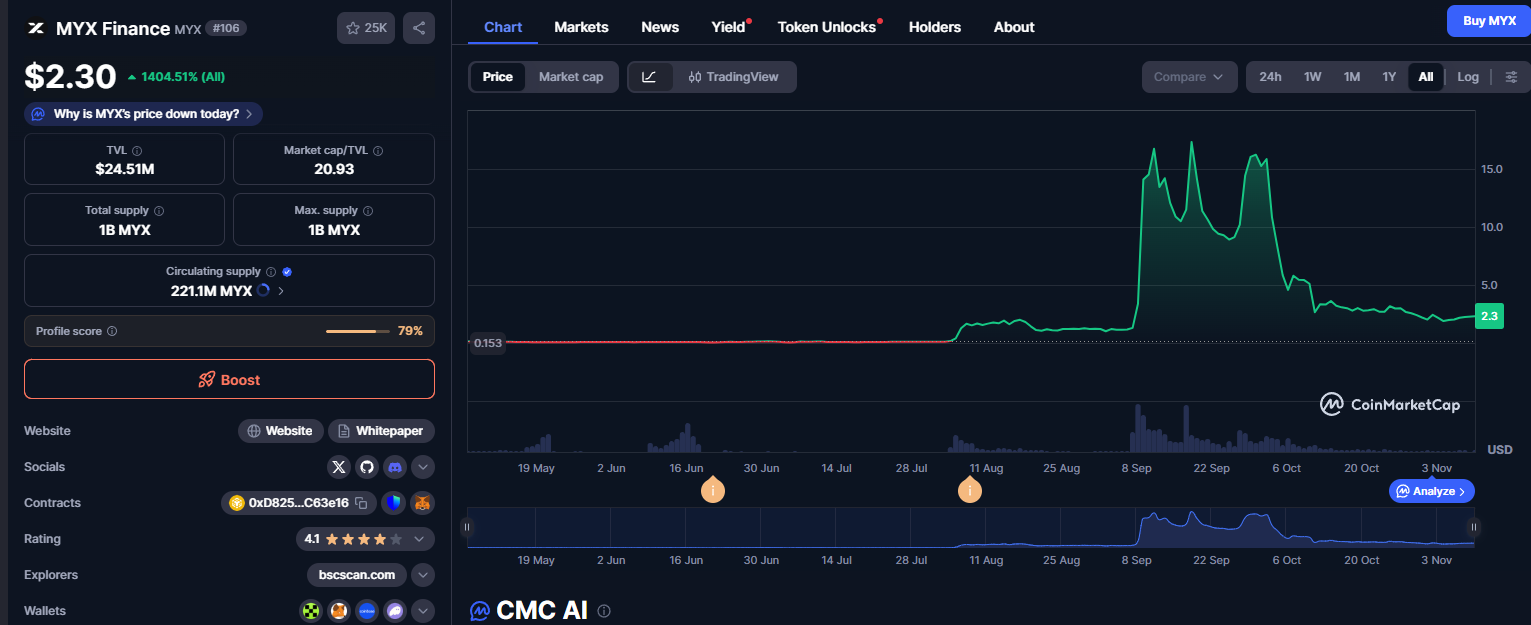Screen dimensions: 1531x625
Task: Switch chart to Price view
Action: 497,77
